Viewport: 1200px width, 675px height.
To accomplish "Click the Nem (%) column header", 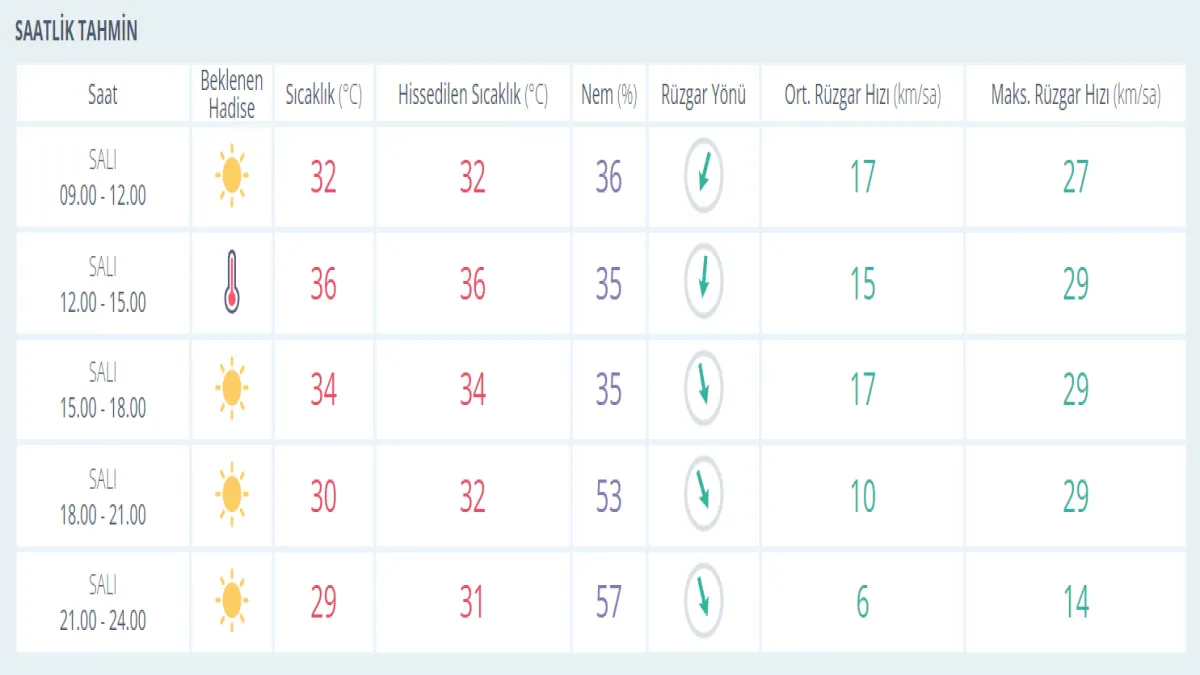I will [x=609, y=95].
